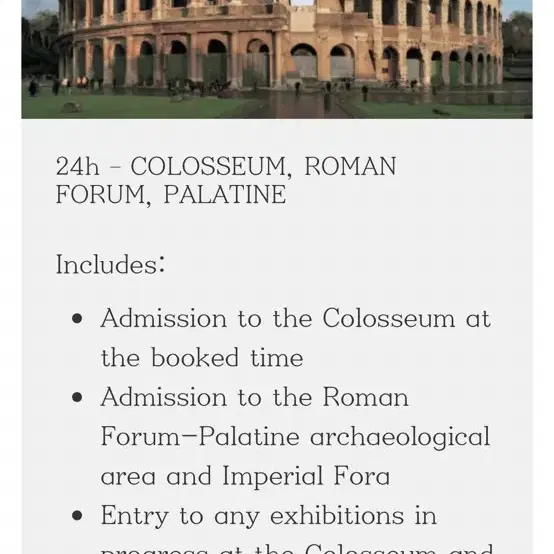Click the partially cut-off text line at bottom

pyautogui.click(x=296, y=548)
